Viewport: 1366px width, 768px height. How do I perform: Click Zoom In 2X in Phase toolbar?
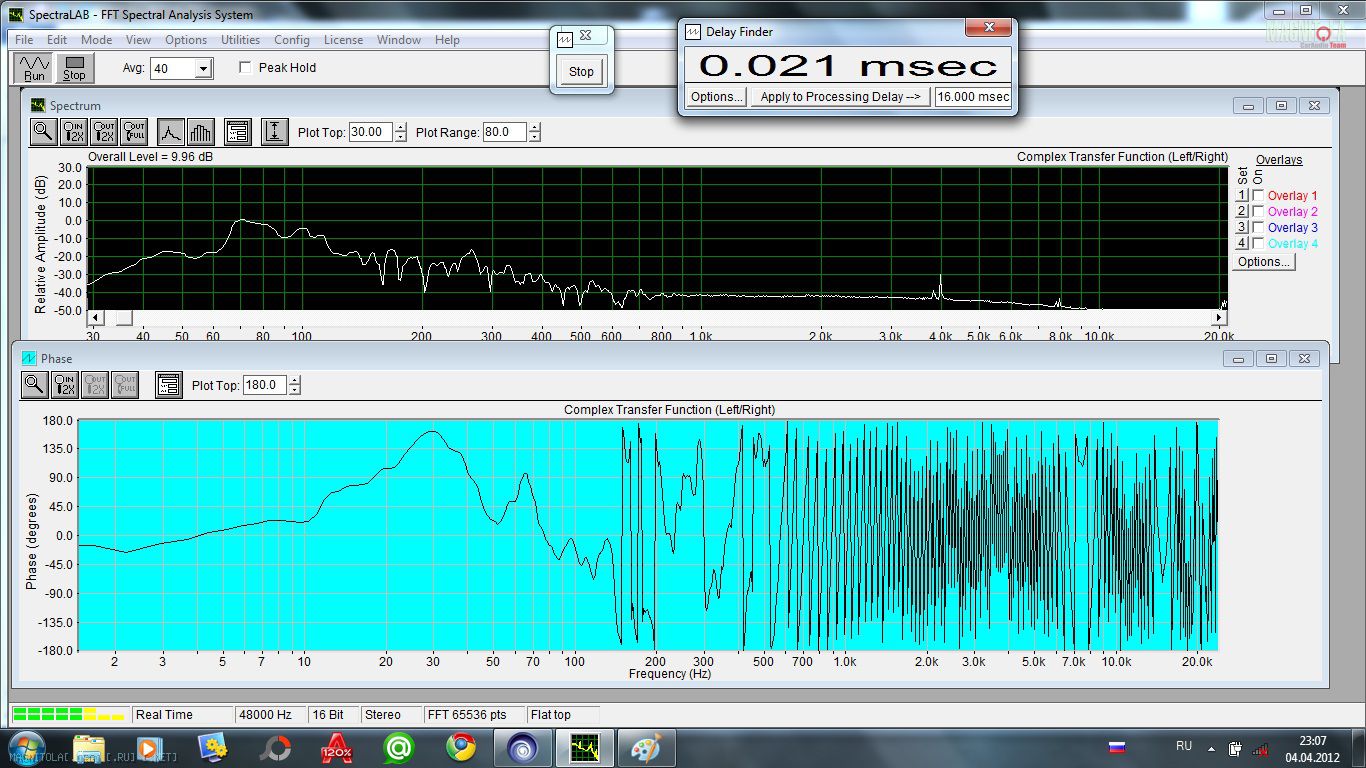pos(65,384)
